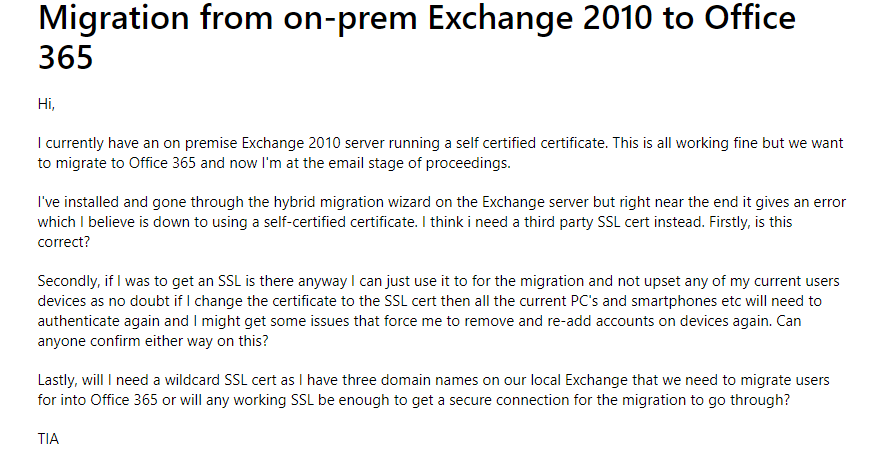This screenshot has width=869, height=468.
Task: Click the paragraph starting "Lastly, will I need a wildcard"
Action: pyautogui.click(x=433, y=390)
